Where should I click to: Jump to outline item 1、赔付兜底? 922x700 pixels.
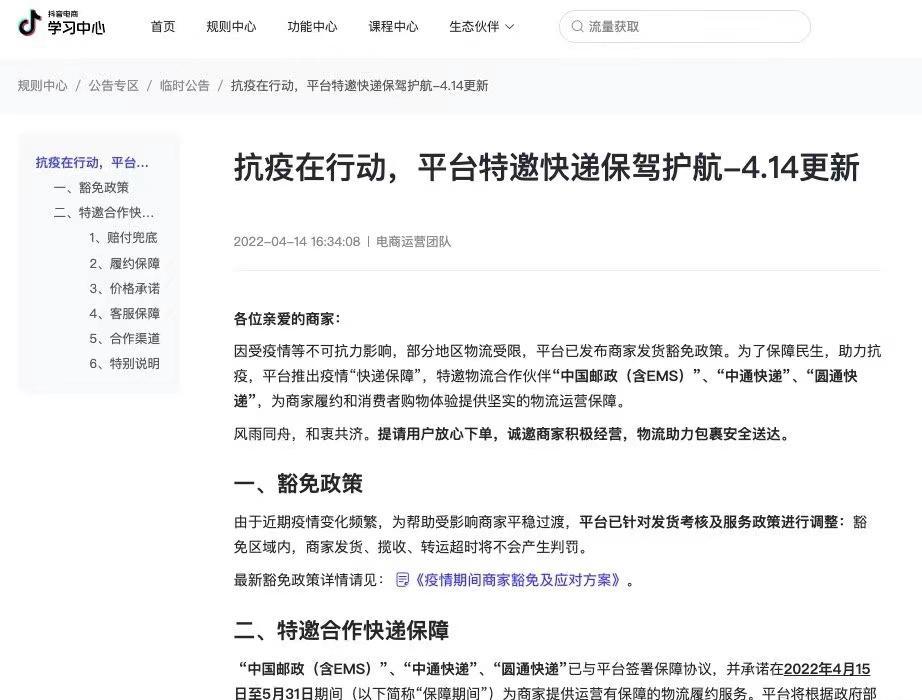[123, 238]
